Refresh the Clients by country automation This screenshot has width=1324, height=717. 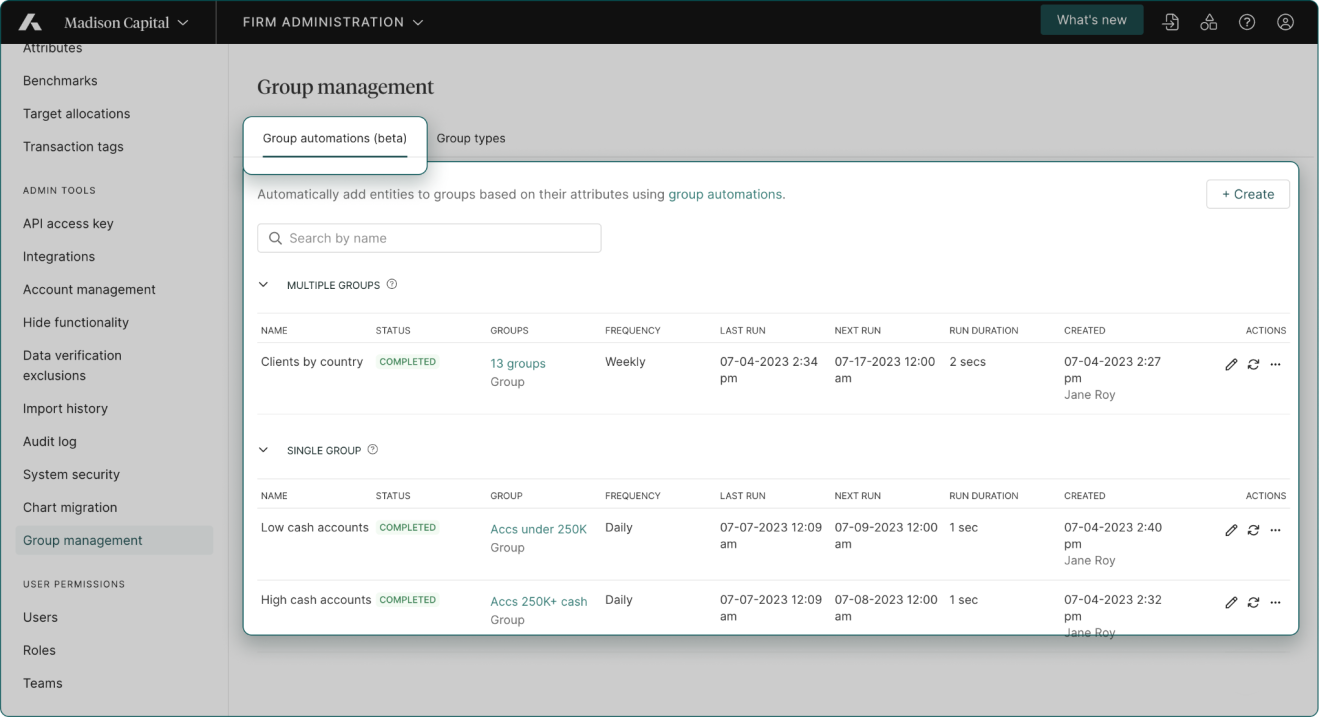1253,365
